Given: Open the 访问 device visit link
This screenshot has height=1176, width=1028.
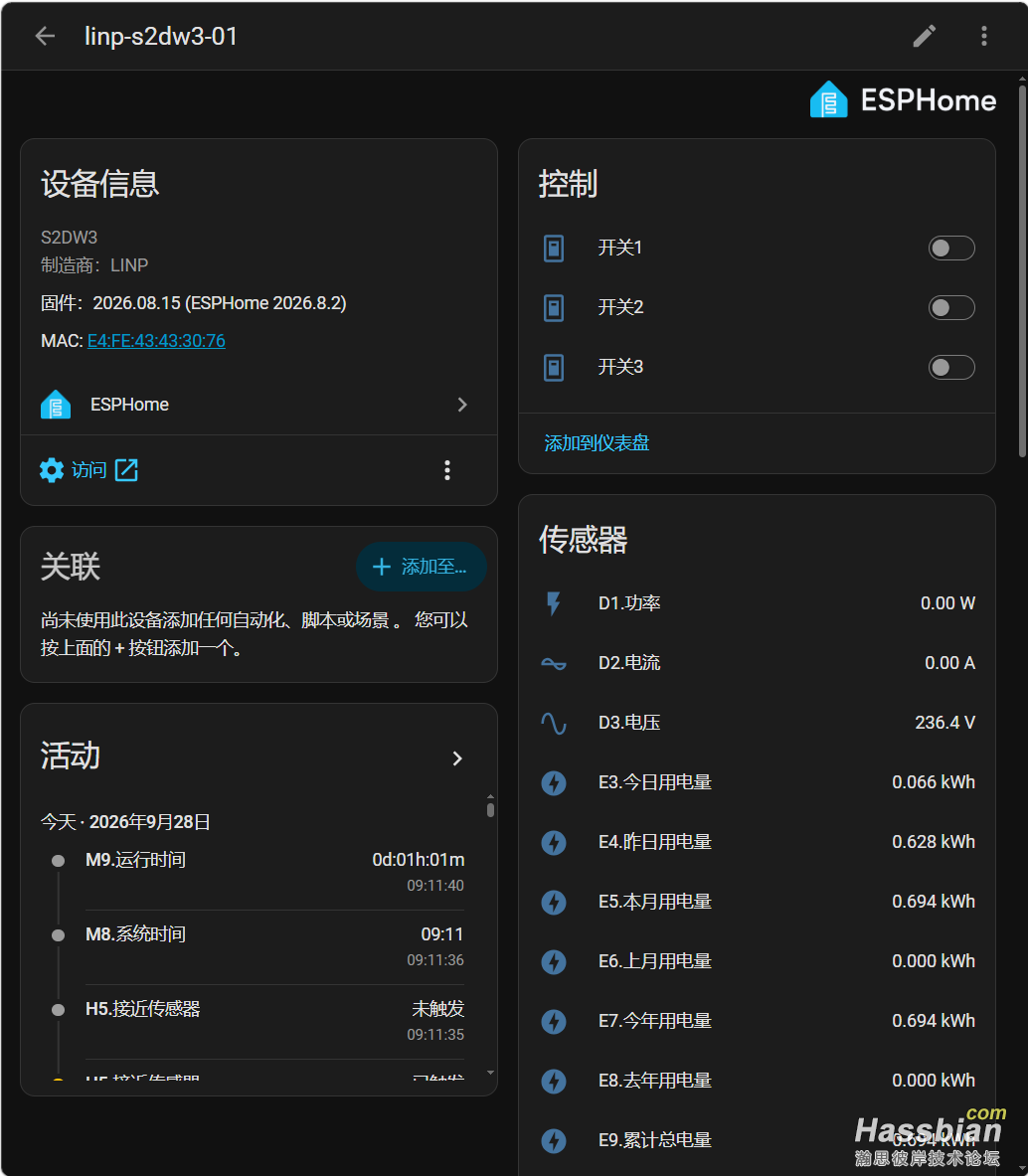Looking at the screenshot, I should (x=88, y=470).
